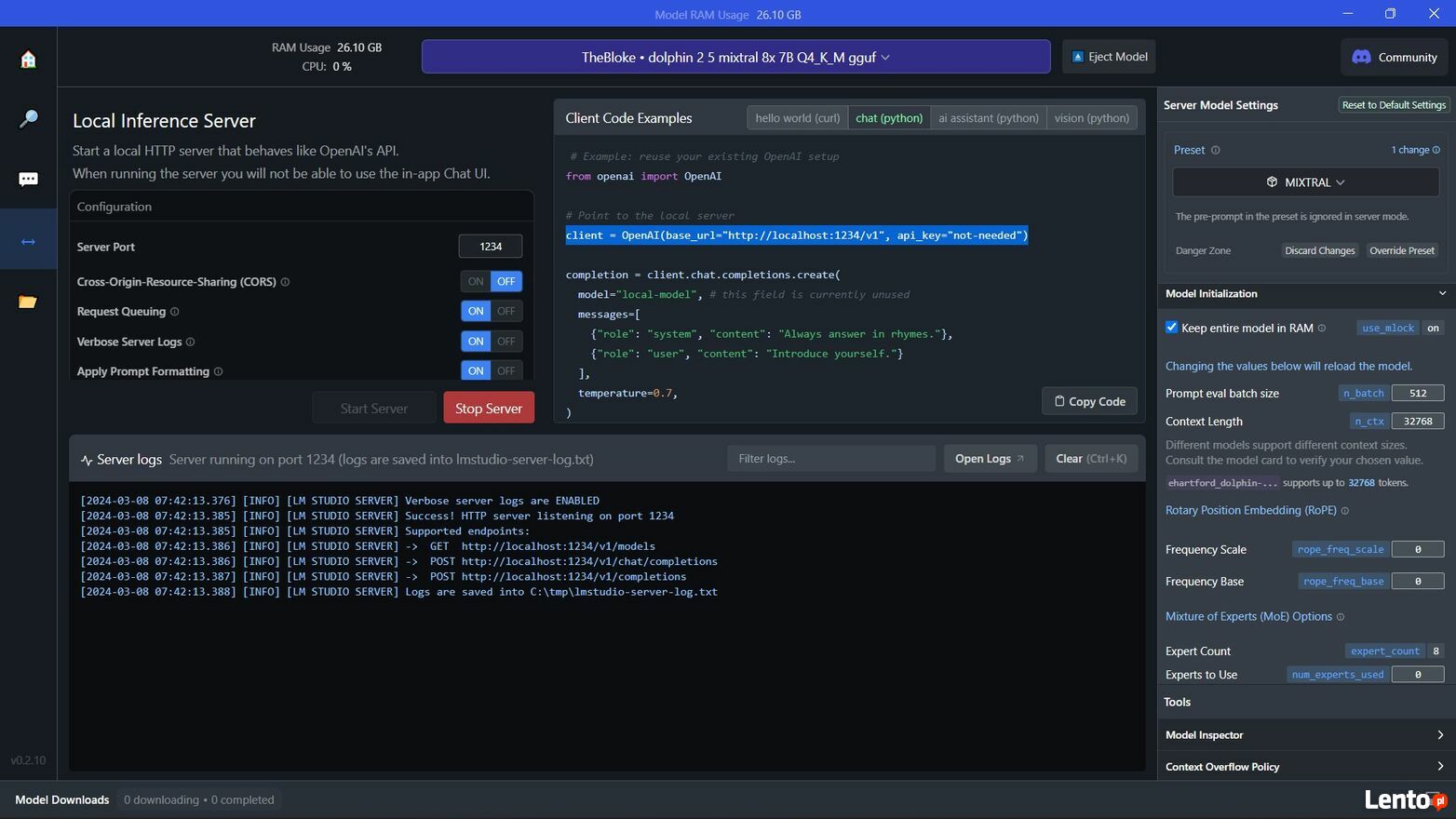Image resolution: width=1456 pixels, height=819 pixels.
Task: Clear the server logs
Action: click(x=1091, y=459)
